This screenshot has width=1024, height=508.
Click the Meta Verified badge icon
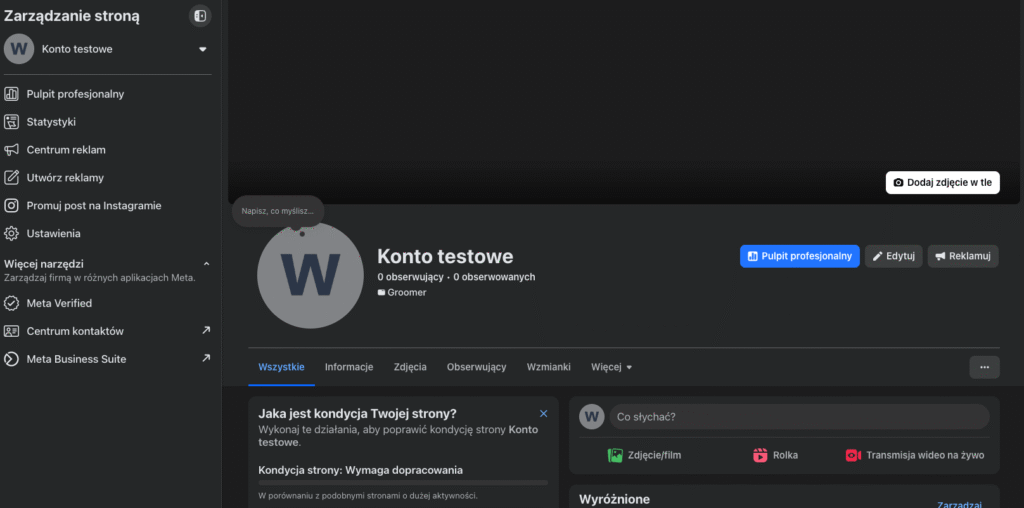11,304
